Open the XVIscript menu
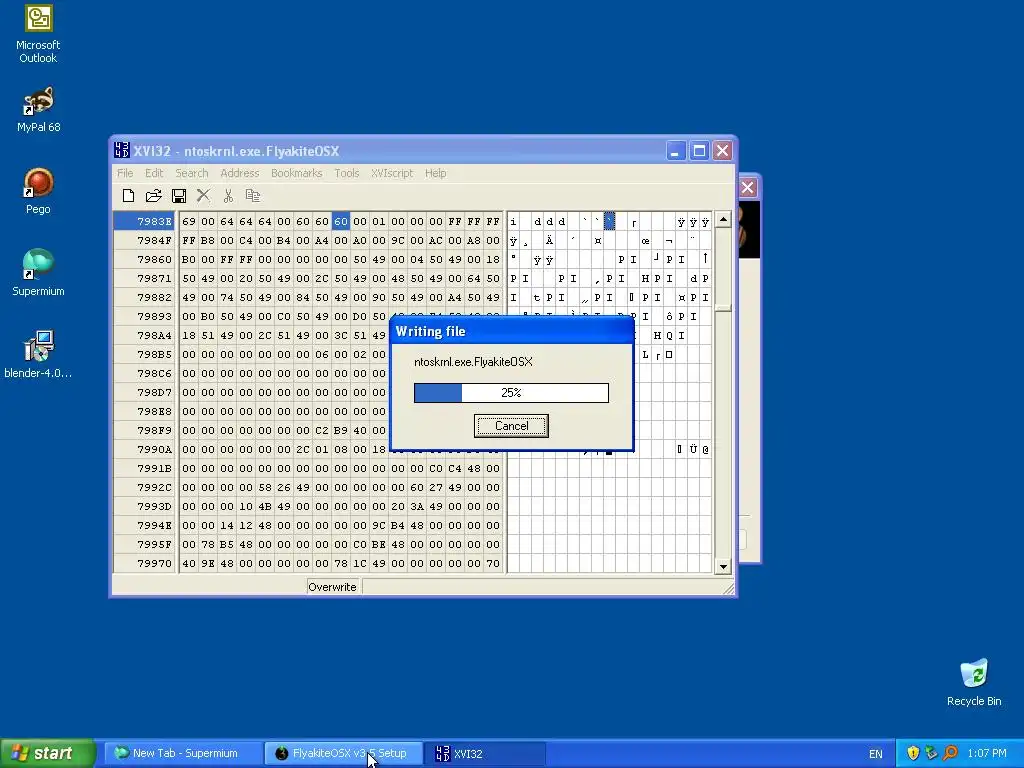The width and height of the screenshot is (1024, 768). pyautogui.click(x=392, y=173)
